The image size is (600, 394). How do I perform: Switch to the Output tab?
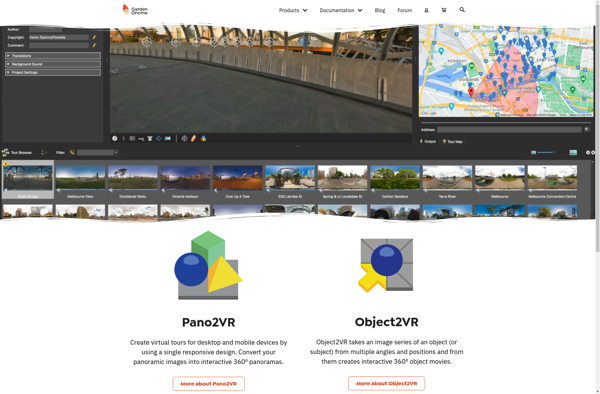tap(428, 142)
